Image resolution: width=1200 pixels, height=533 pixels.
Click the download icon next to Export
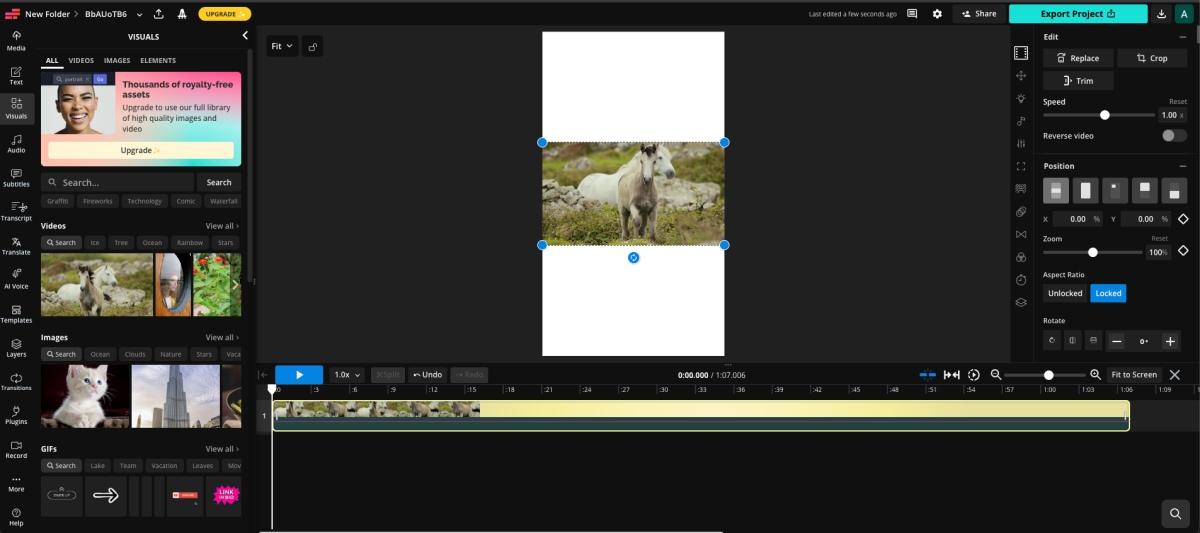tap(1161, 14)
